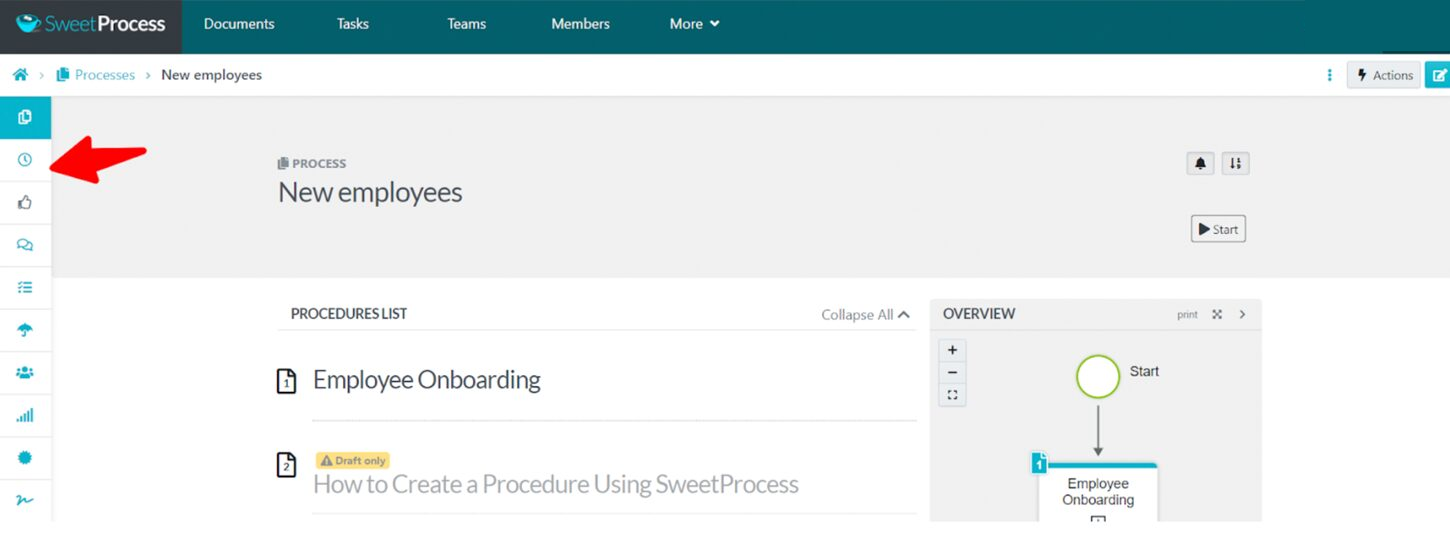Collapse all procedures in list
Screen dimensions: 1450x551
click(x=866, y=314)
